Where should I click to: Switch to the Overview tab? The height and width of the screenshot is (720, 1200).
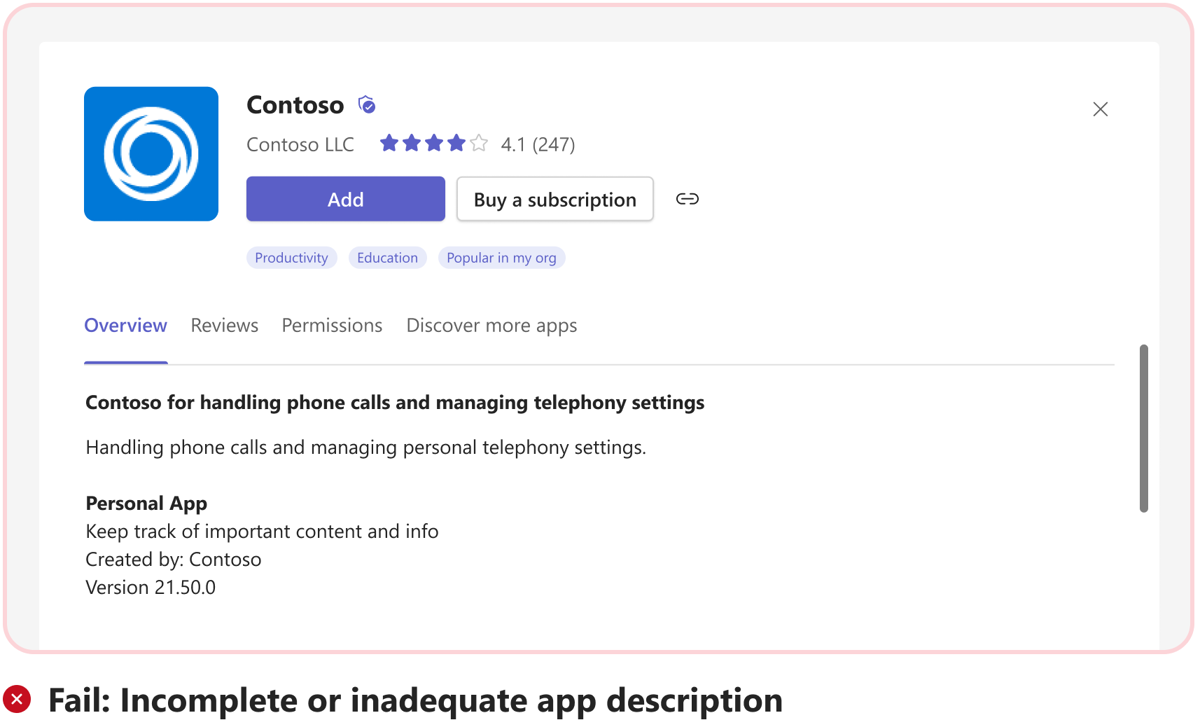coord(125,325)
